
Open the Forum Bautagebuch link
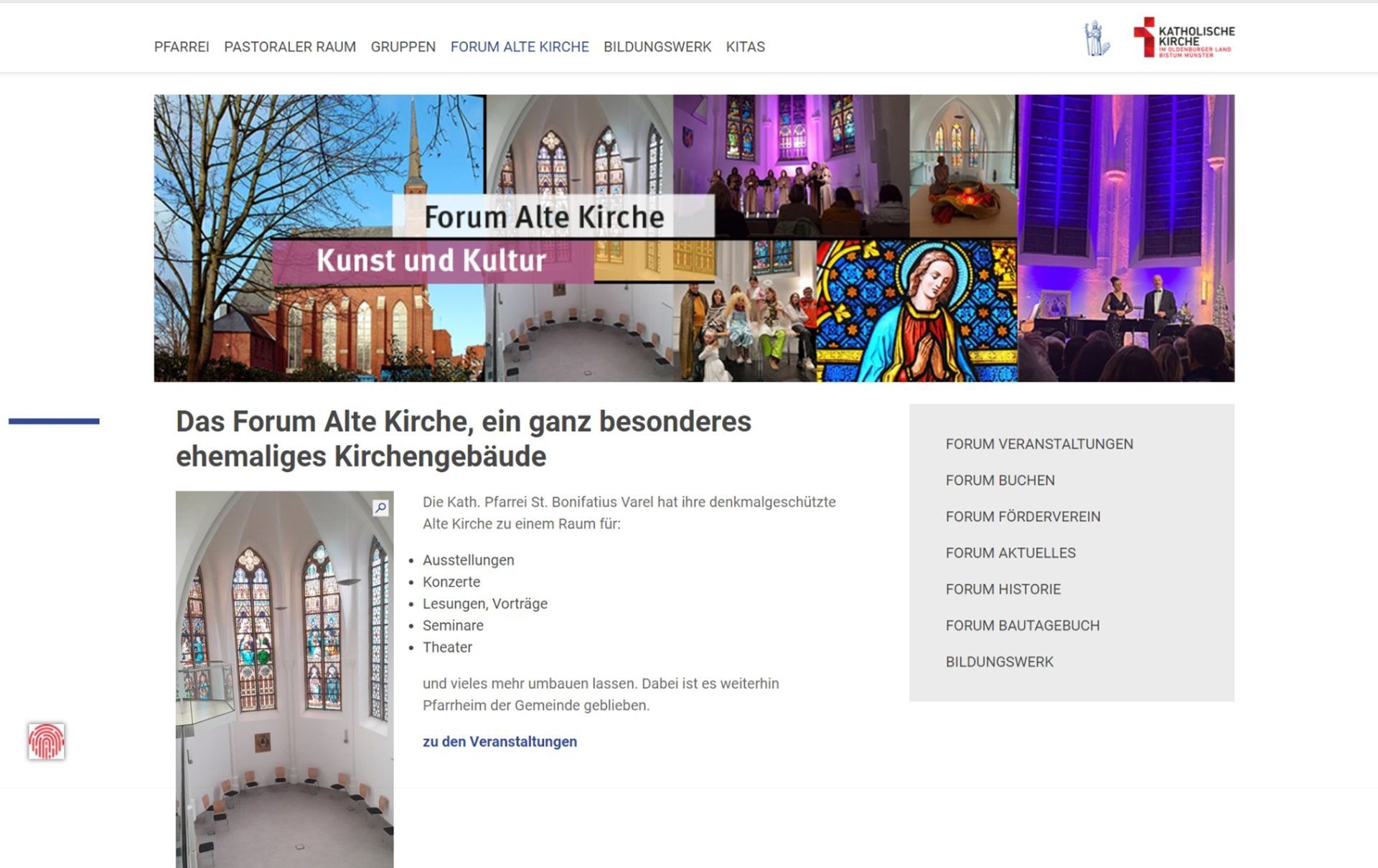[1022, 626]
